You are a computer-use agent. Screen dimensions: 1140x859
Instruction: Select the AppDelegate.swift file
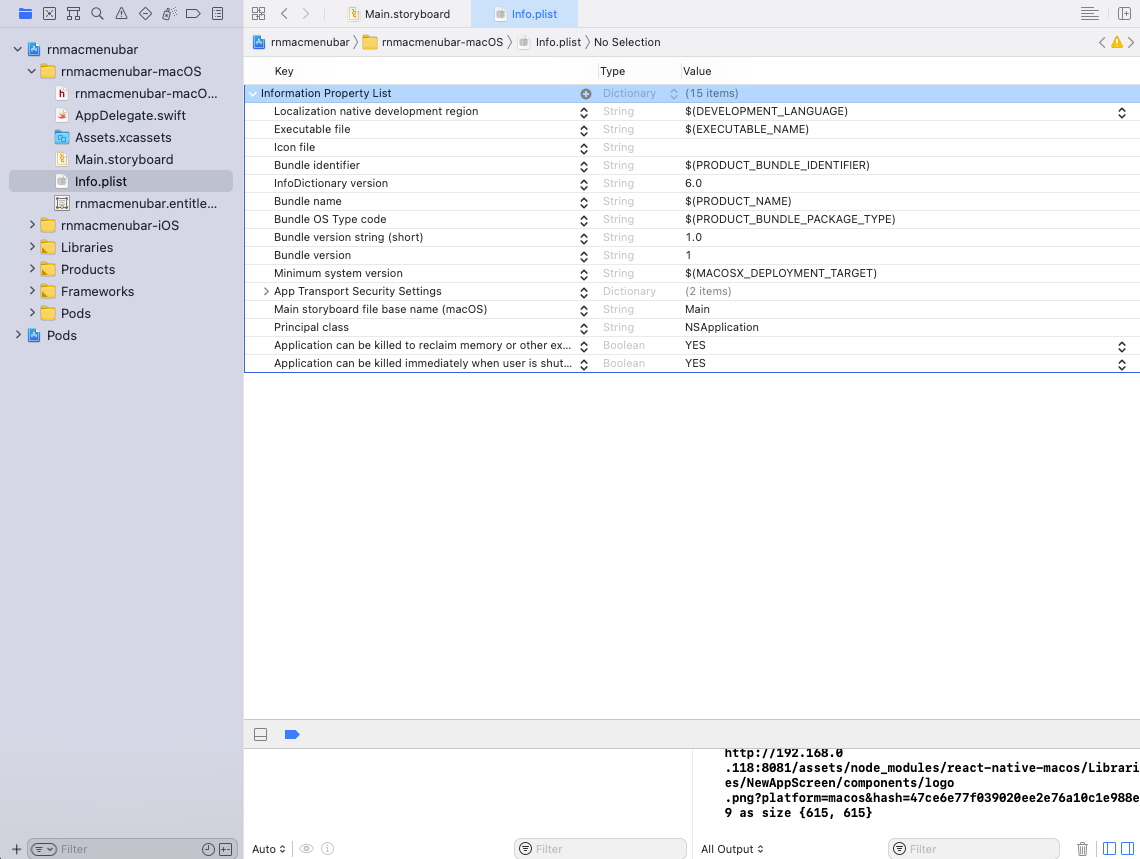click(130, 116)
